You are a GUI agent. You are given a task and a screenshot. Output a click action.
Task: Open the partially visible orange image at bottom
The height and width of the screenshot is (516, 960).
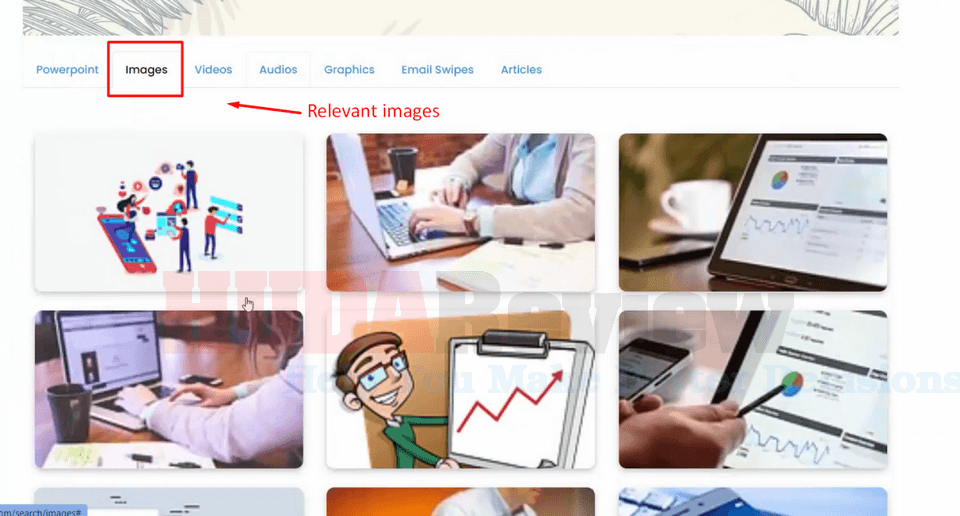(x=460, y=502)
